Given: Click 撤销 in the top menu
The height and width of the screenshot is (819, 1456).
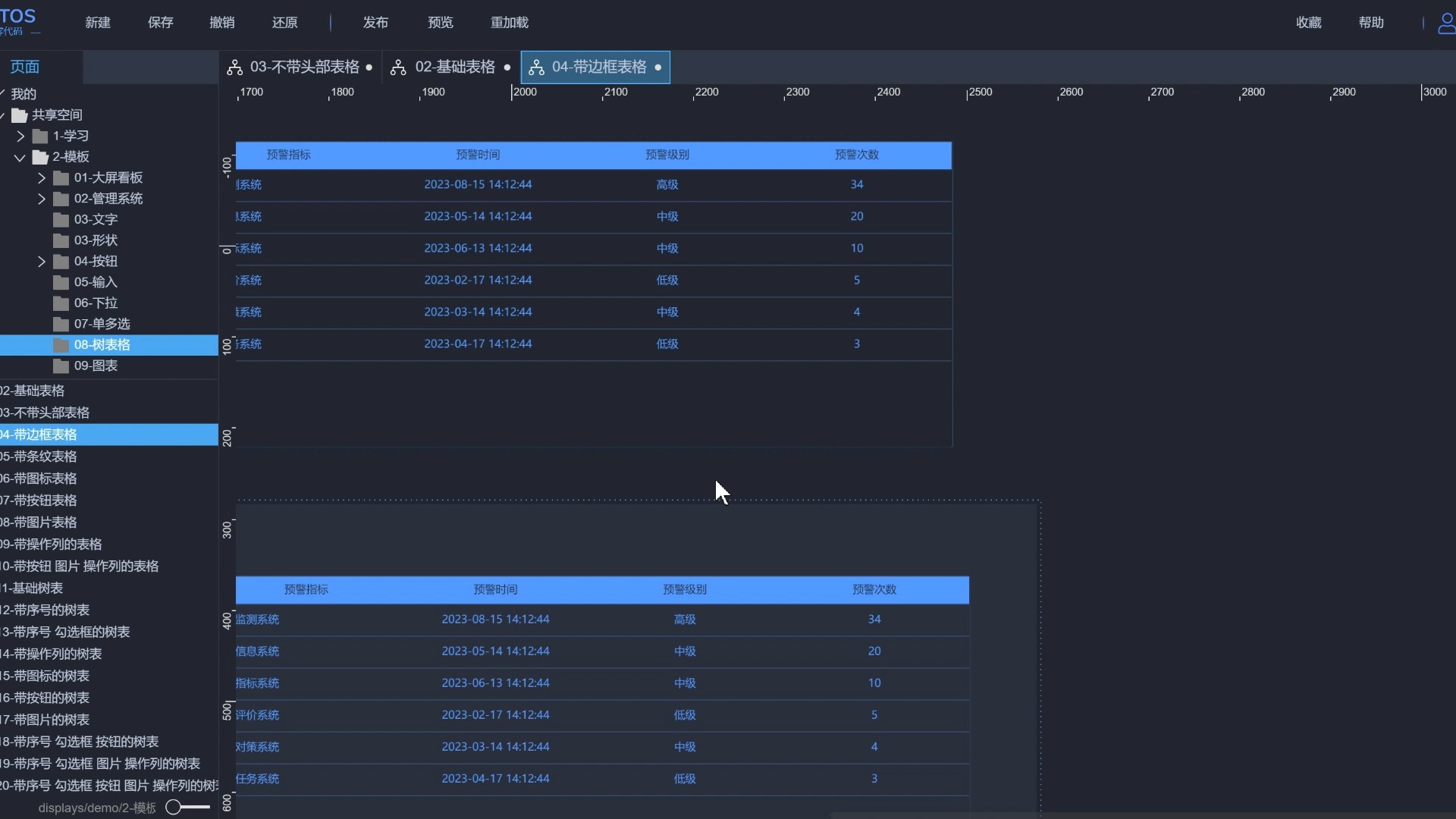Looking at the screenshot, I should point(222,23).
